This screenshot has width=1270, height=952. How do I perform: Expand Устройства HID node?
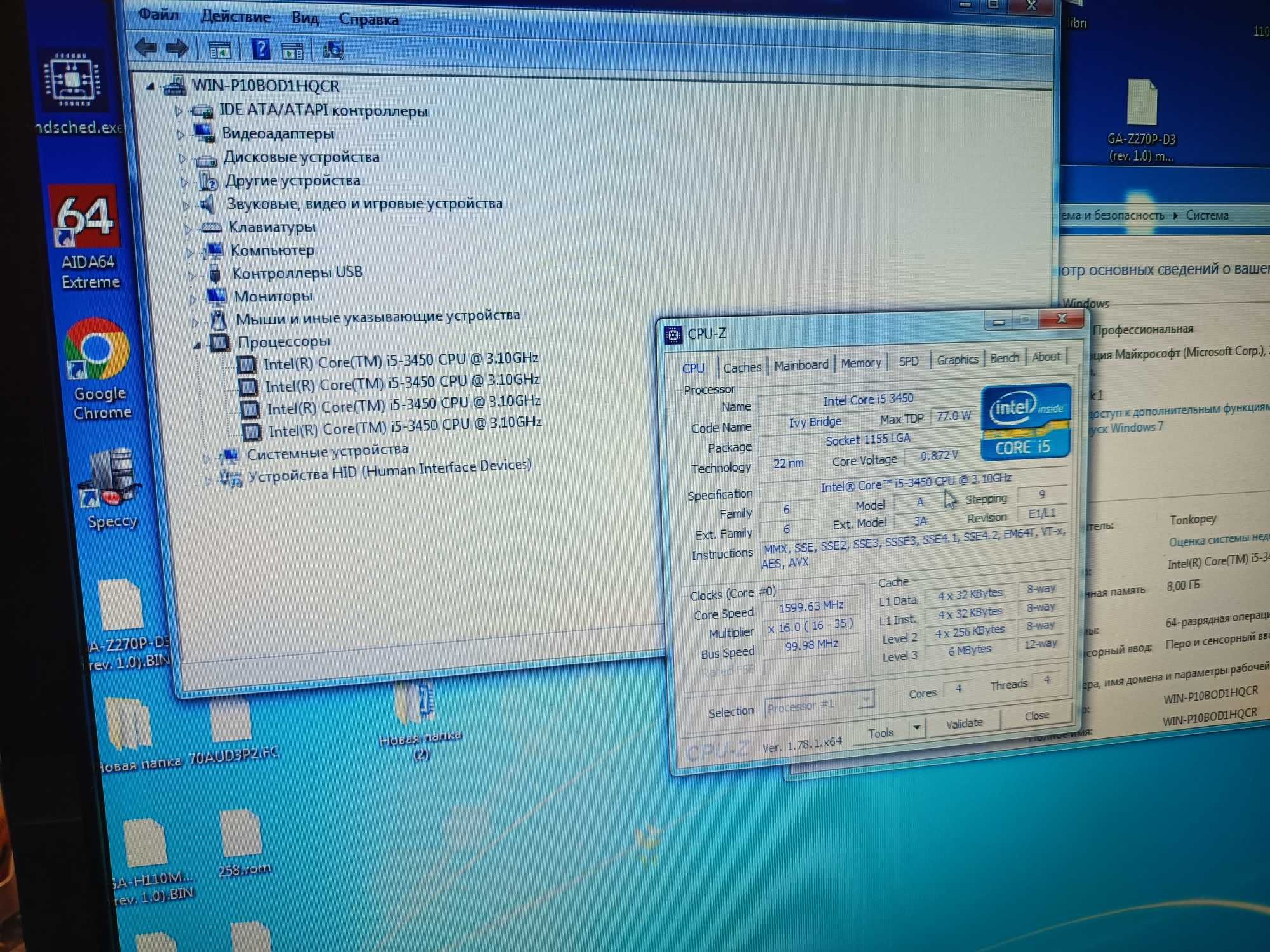coord(208,481)
